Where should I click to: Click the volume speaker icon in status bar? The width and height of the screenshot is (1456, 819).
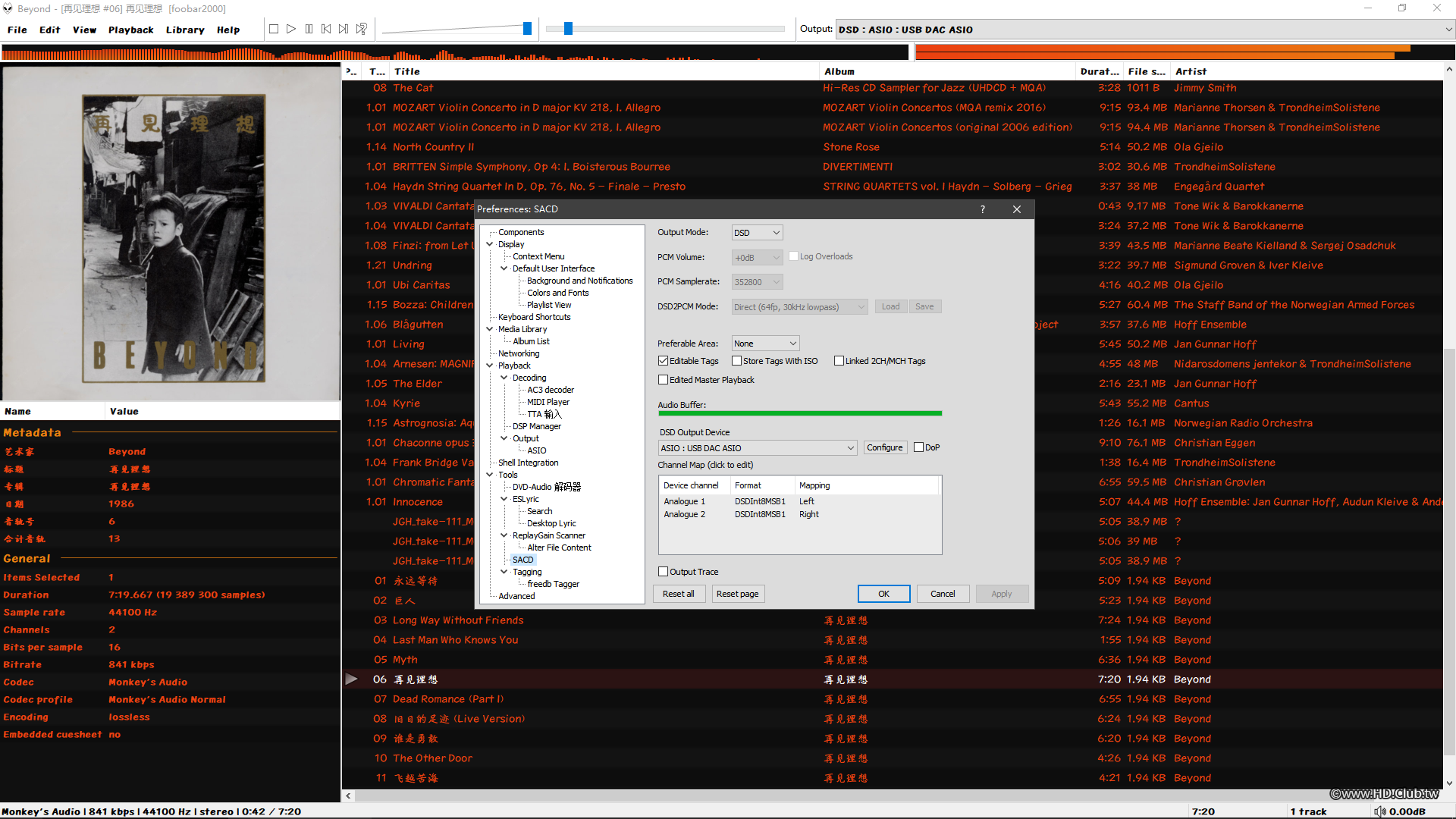pos(1379,811)
